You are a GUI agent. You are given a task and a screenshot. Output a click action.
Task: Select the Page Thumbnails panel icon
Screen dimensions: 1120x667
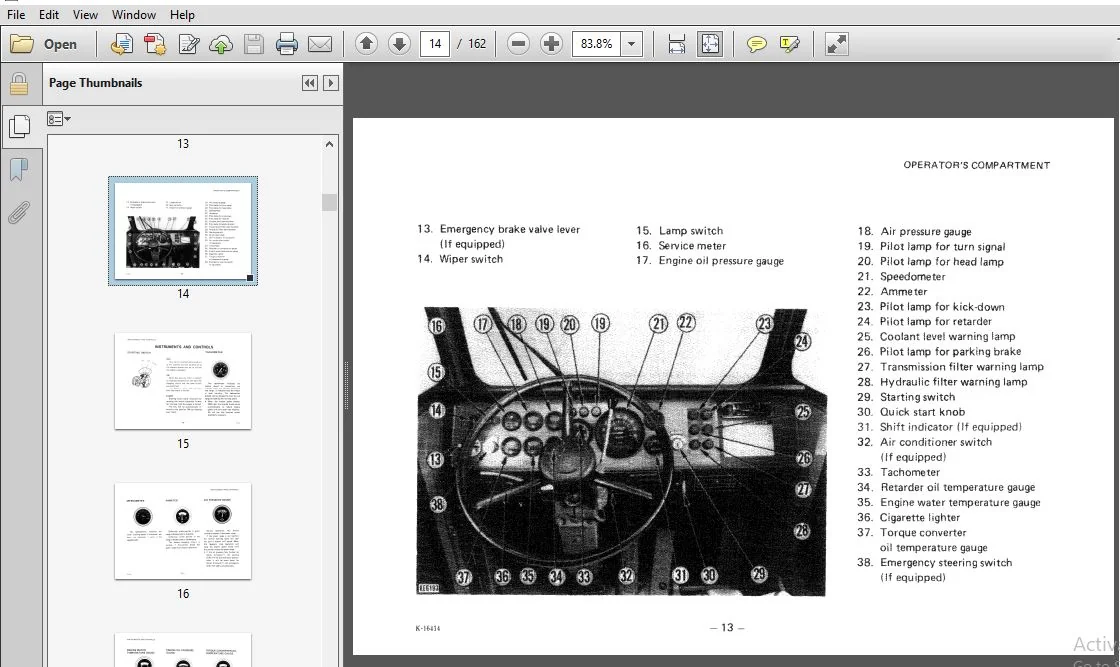point(19,127)
